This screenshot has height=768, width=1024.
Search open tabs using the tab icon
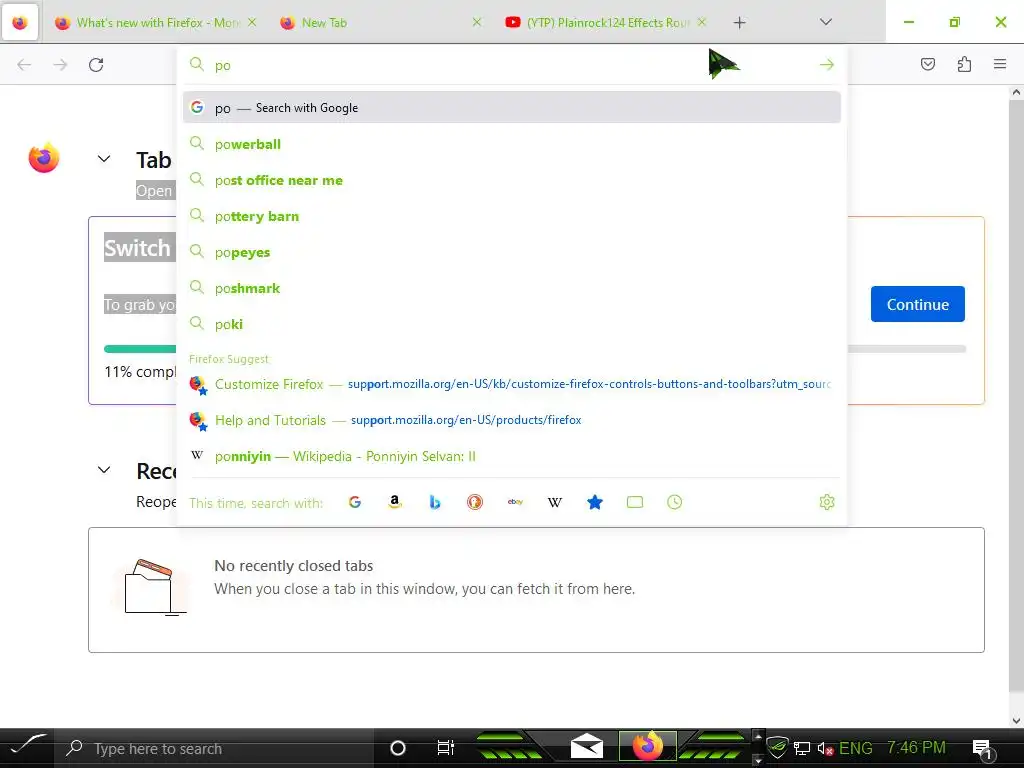pos(635,502)
